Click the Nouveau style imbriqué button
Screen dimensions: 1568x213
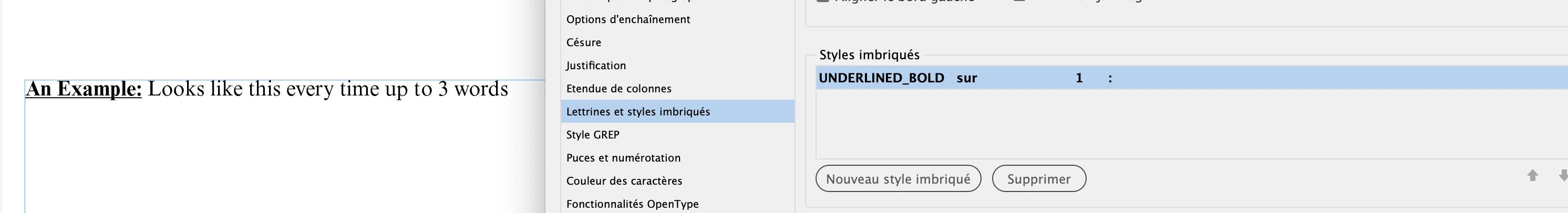pos(898,179)
